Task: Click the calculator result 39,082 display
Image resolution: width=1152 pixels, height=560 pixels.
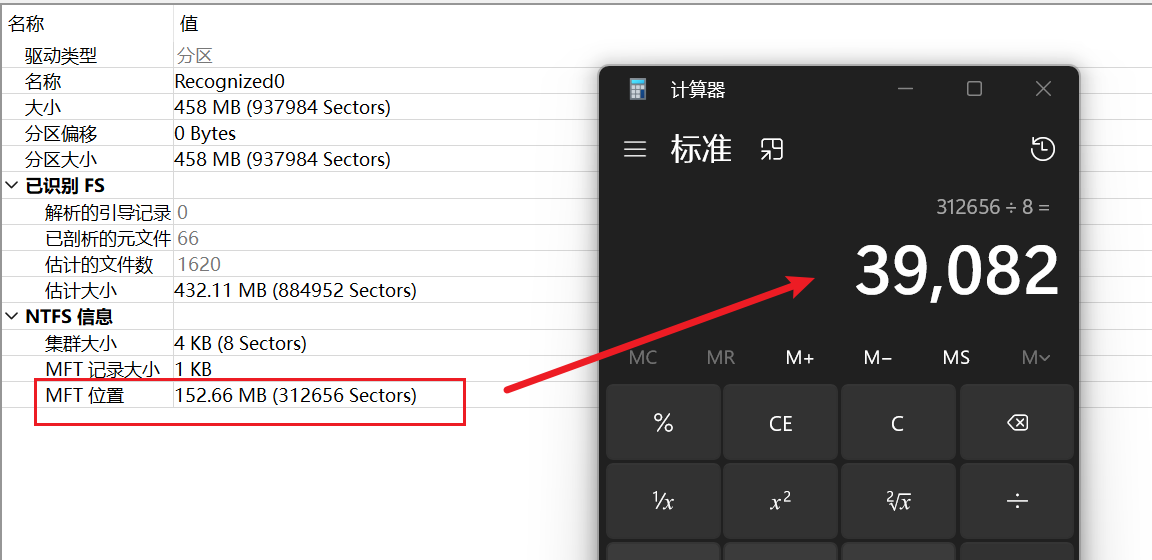Action: point(957,271)
